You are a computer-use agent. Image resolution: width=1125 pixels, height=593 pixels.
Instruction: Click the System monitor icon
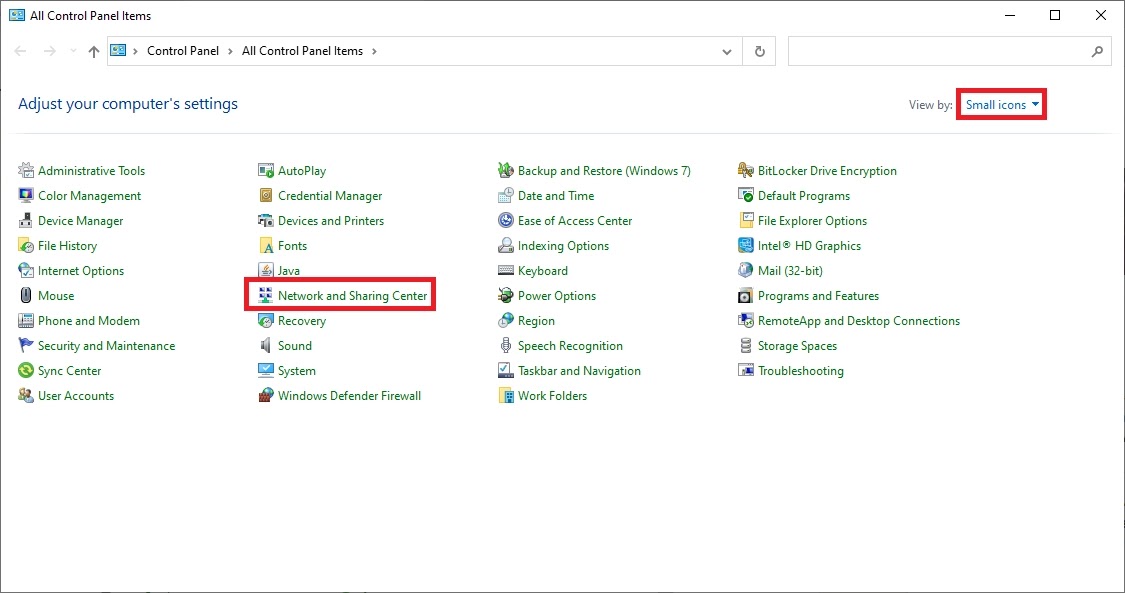[266, 371]
